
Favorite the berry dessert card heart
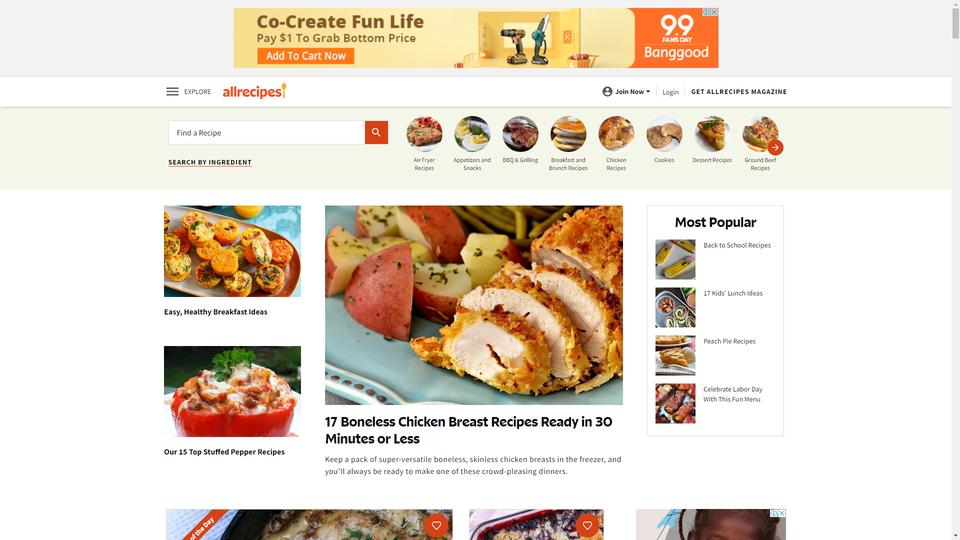(587, 525)
